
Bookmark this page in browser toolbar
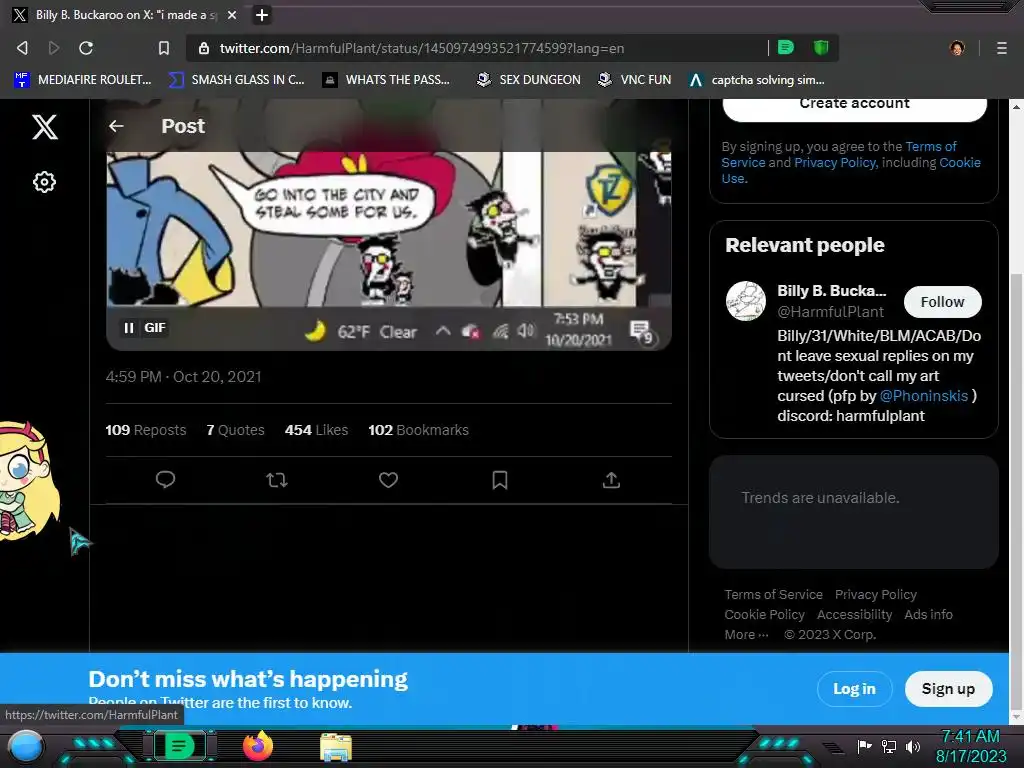(x=164, y=48)
